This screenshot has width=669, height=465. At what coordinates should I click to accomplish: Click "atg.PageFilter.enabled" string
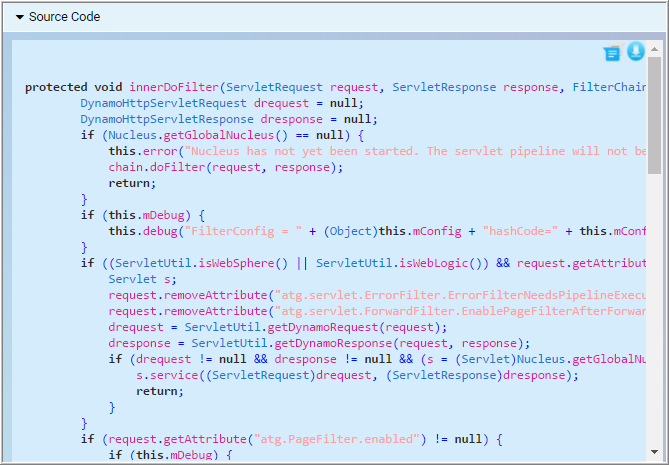click(337, 439)
